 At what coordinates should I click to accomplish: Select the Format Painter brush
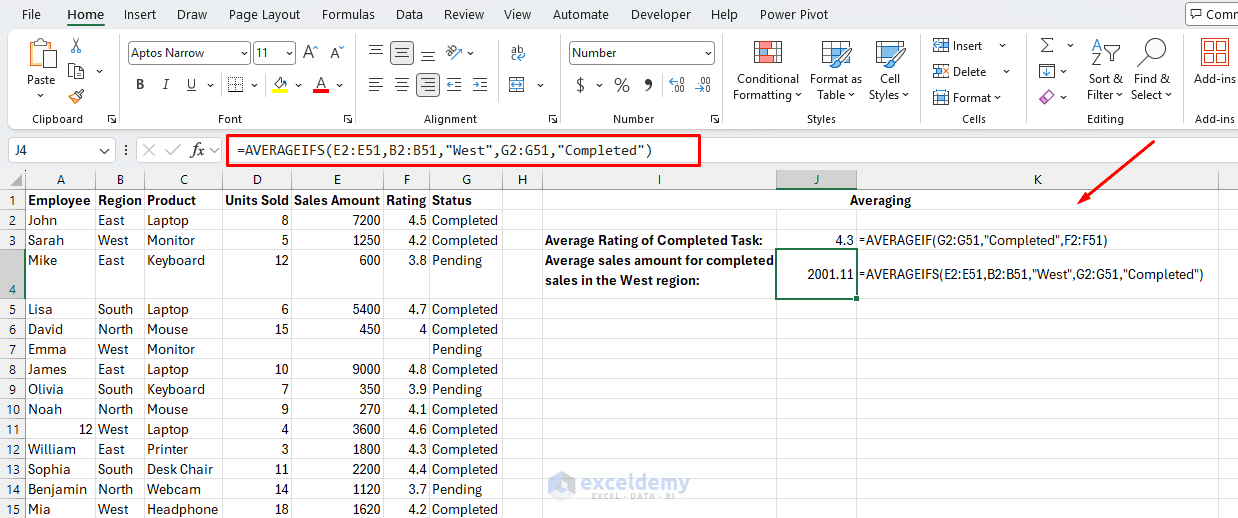(x=76, y=96)
